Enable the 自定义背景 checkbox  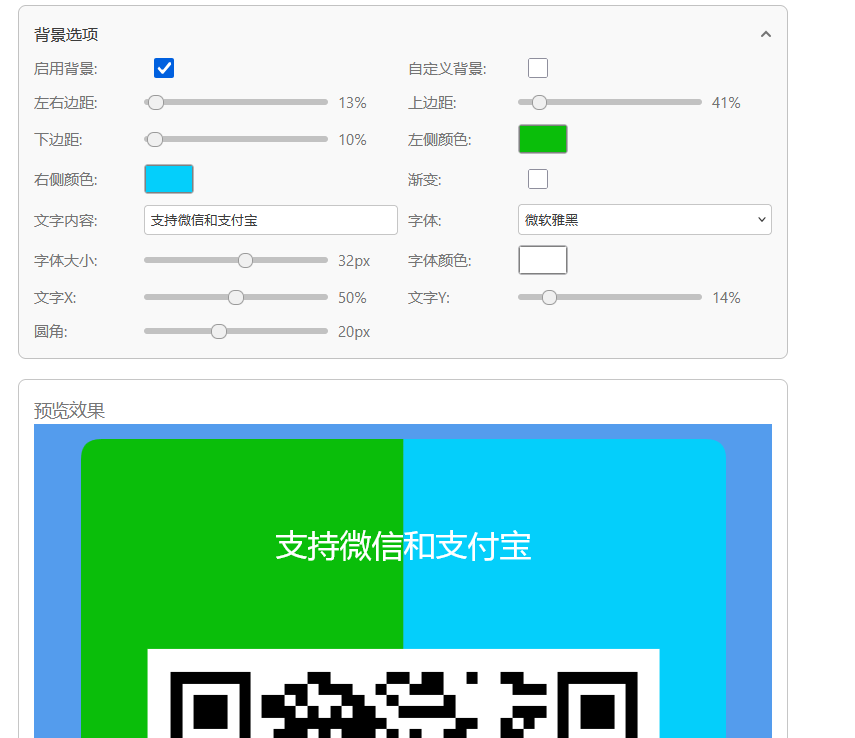(538, 68)
